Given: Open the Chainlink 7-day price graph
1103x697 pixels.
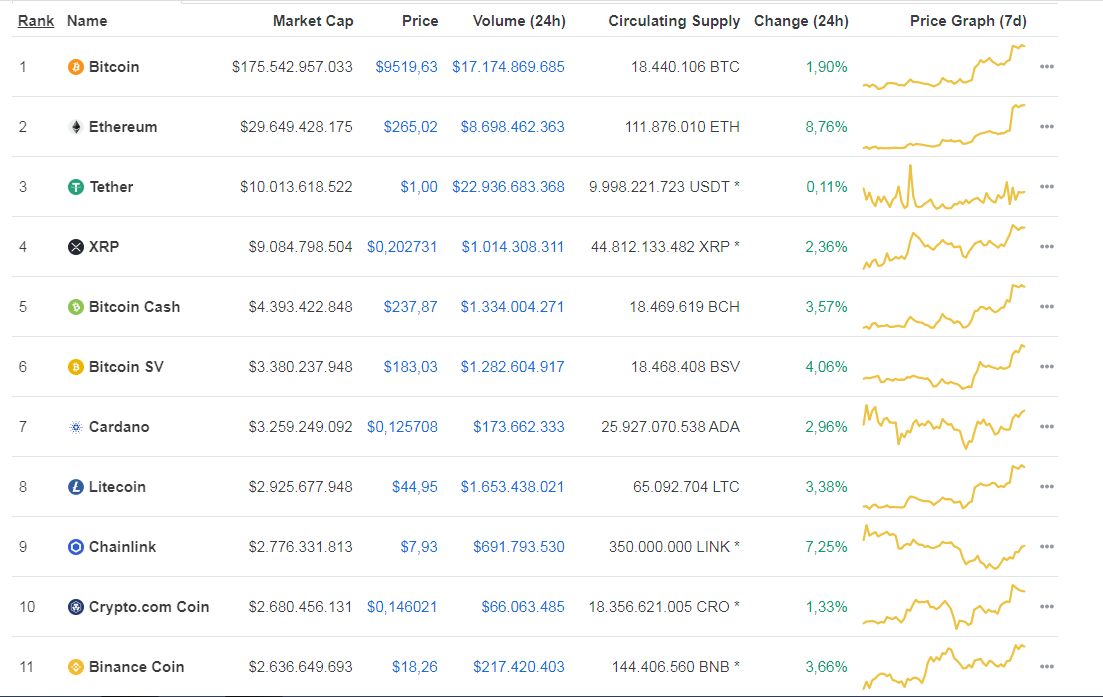Looking at the screenshot, I should pyautogui.click(x=944, y=547).
